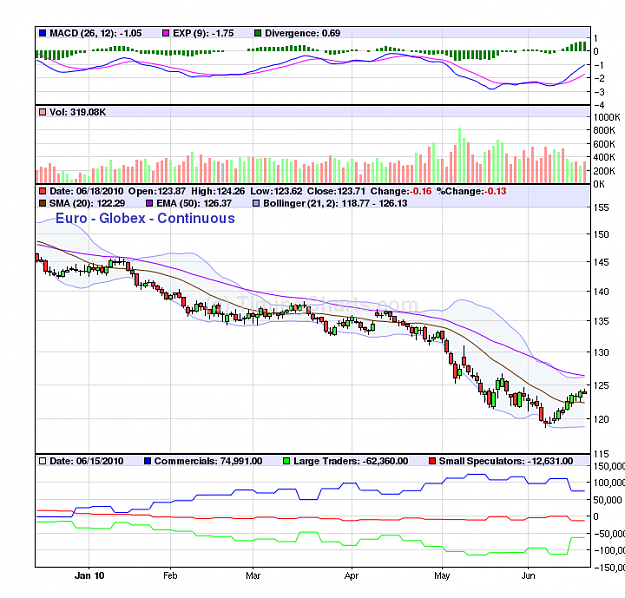Viewport: 625px width, 598px height.
Task: Click the 150 price axis label
Action: pos(600,234)
